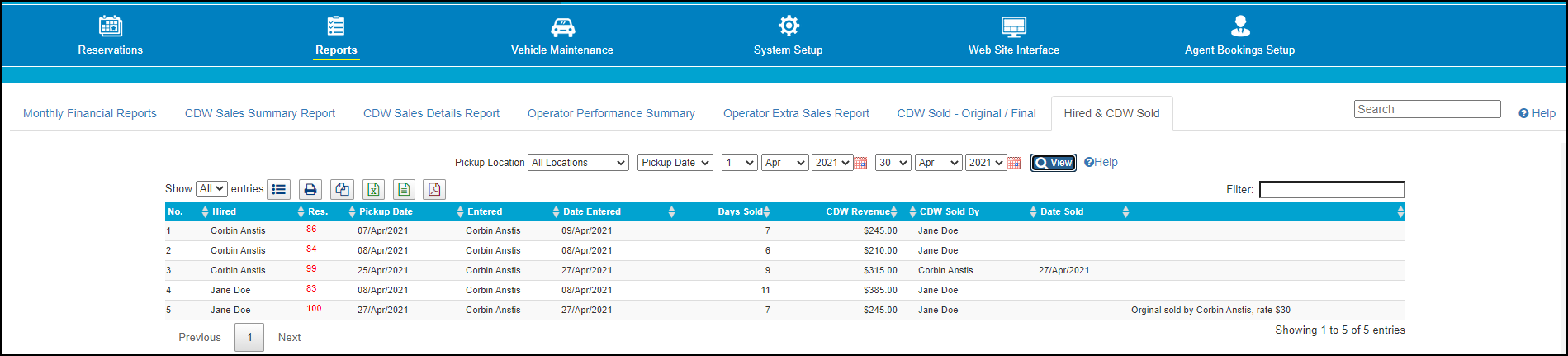
Task: Export the table to Excel
Action: (x=373, y=189)
